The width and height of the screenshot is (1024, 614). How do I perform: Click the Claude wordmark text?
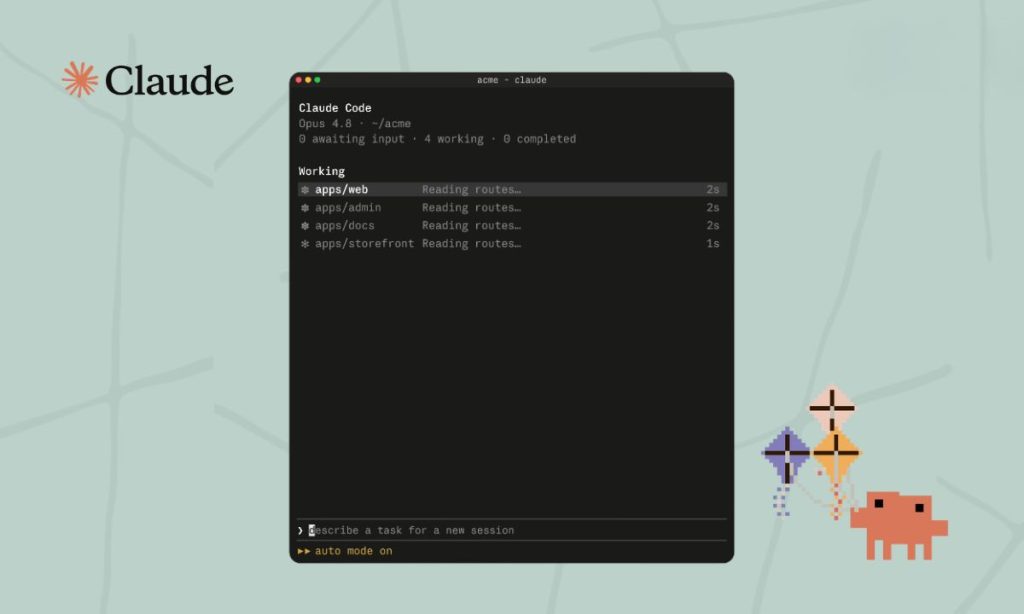pos(169,80)
